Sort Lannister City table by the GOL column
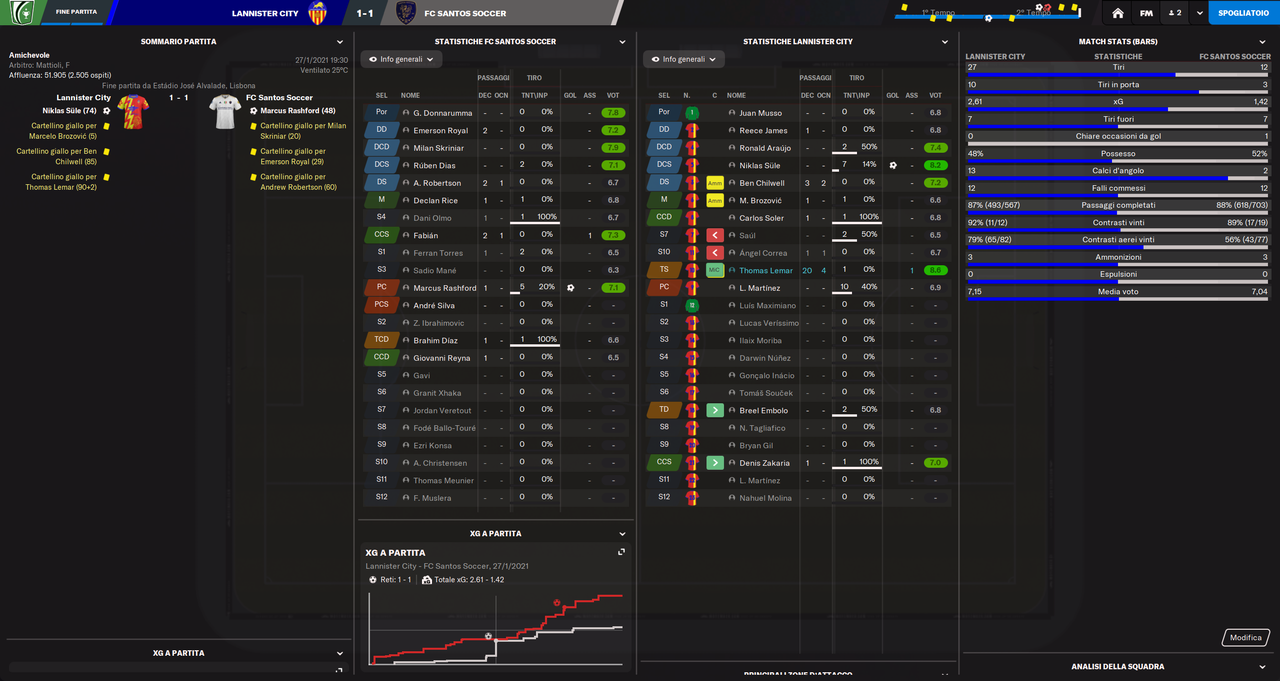The height and width of the screenshot is (681, 1280). pos(892,95)
